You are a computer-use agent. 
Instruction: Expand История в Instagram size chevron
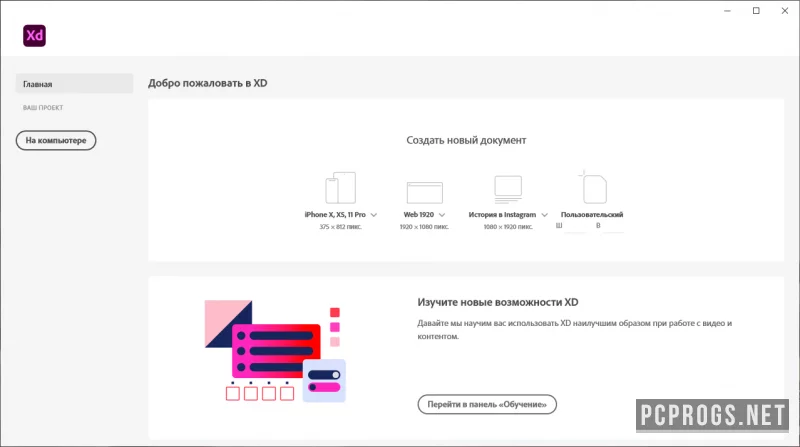(544, 215)
